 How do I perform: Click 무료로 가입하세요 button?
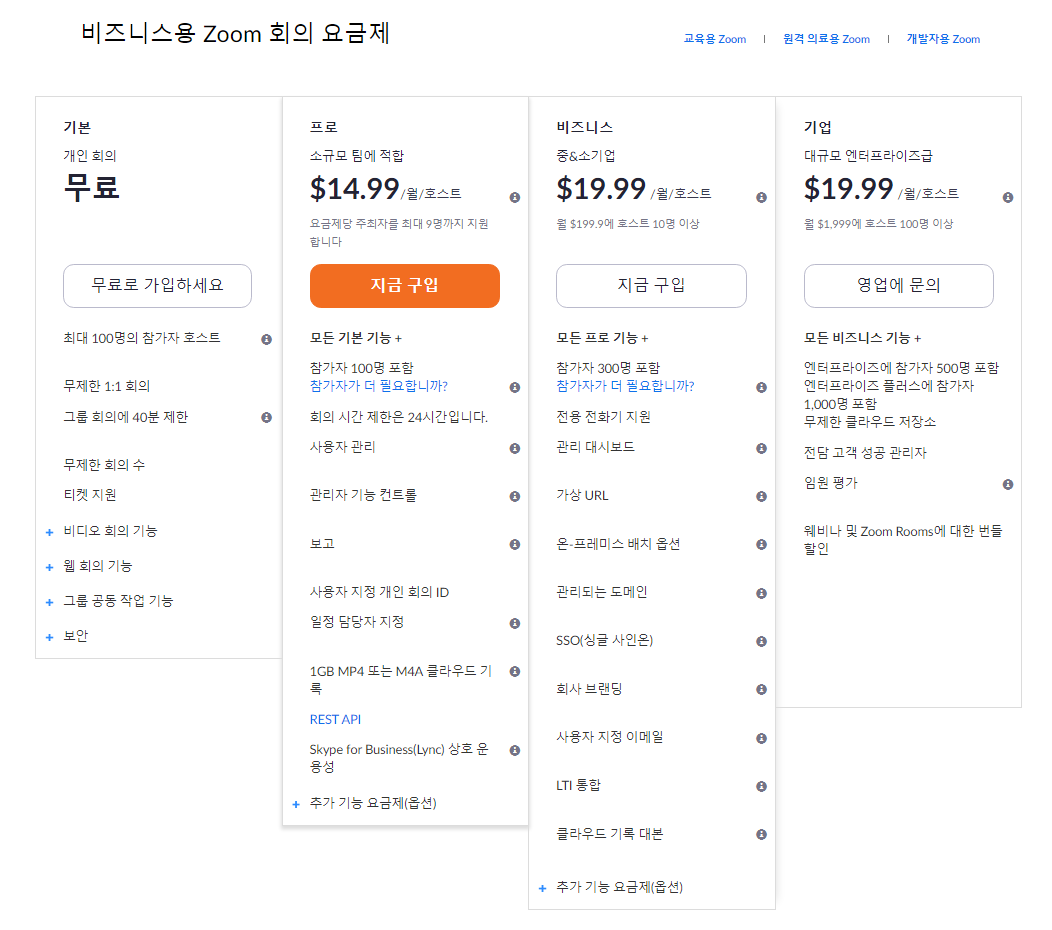coord(158,286)
